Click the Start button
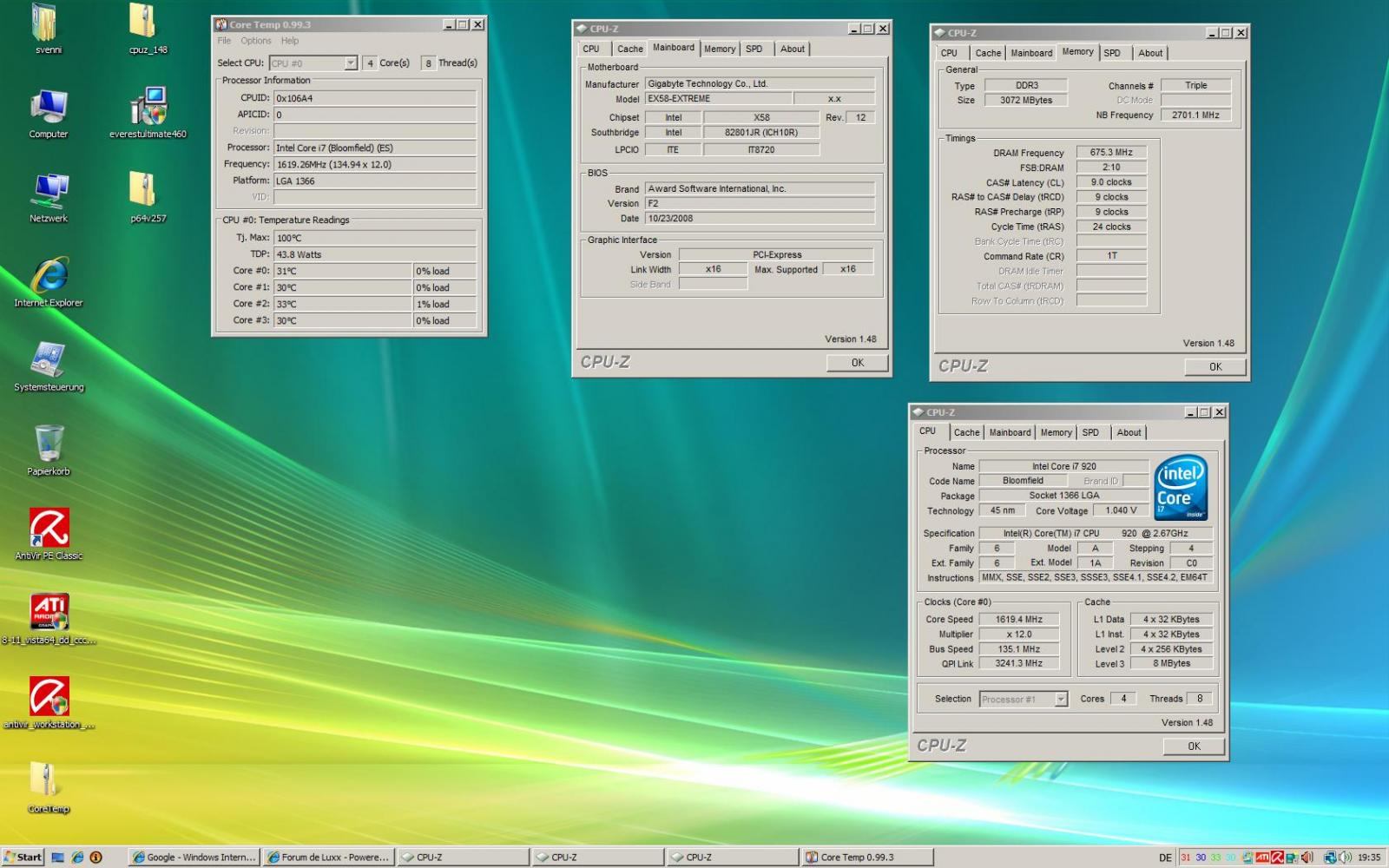 [23, 857]
